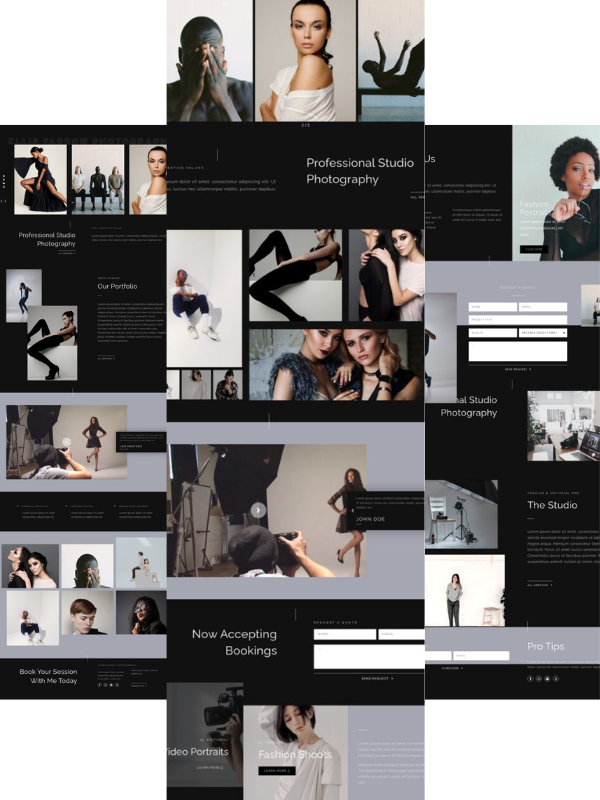Open the Package selection dropdown
This screenshot has width=600, height=800.
click(x=543, y=332)
